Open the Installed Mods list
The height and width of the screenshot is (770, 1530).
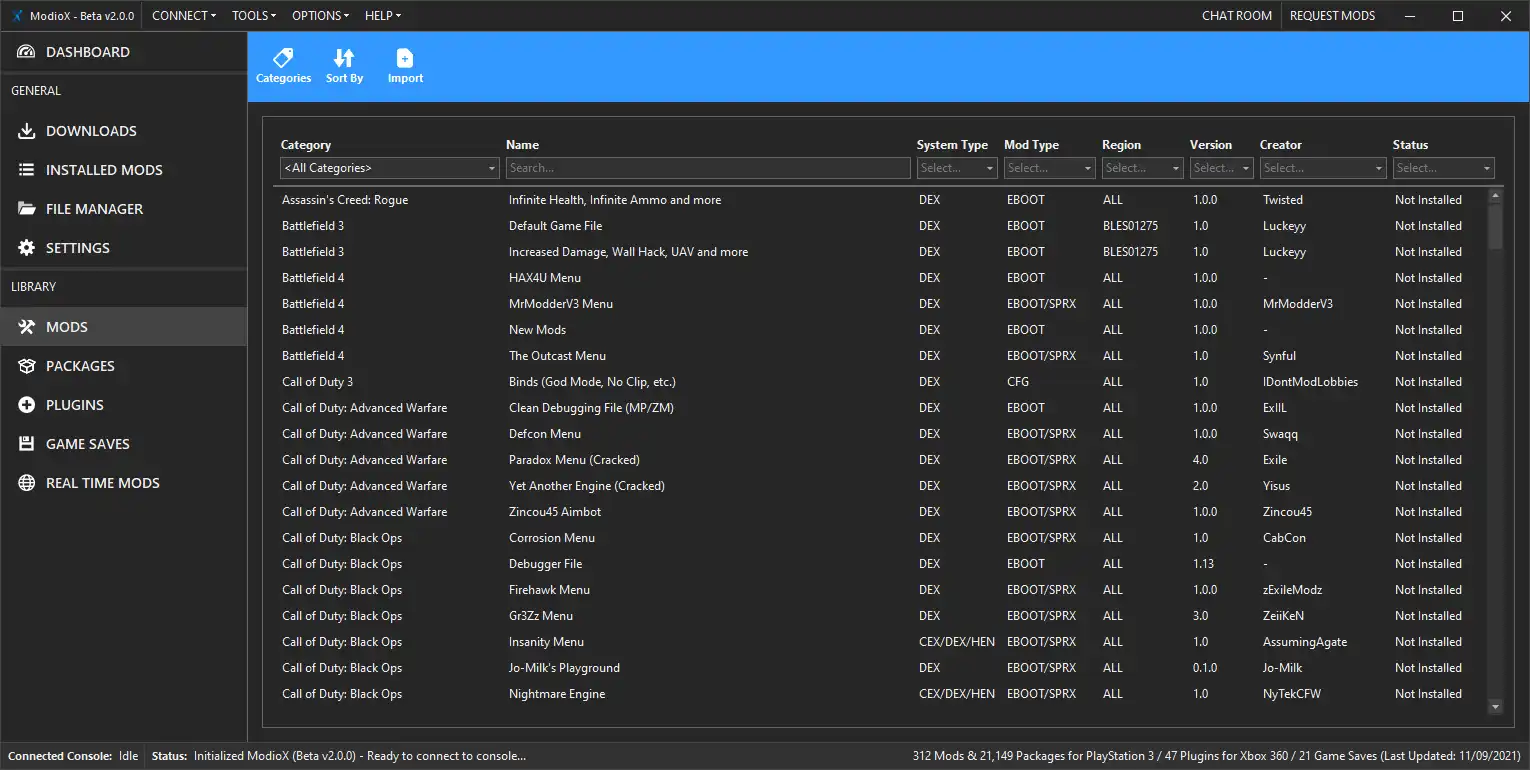[104, 170]
